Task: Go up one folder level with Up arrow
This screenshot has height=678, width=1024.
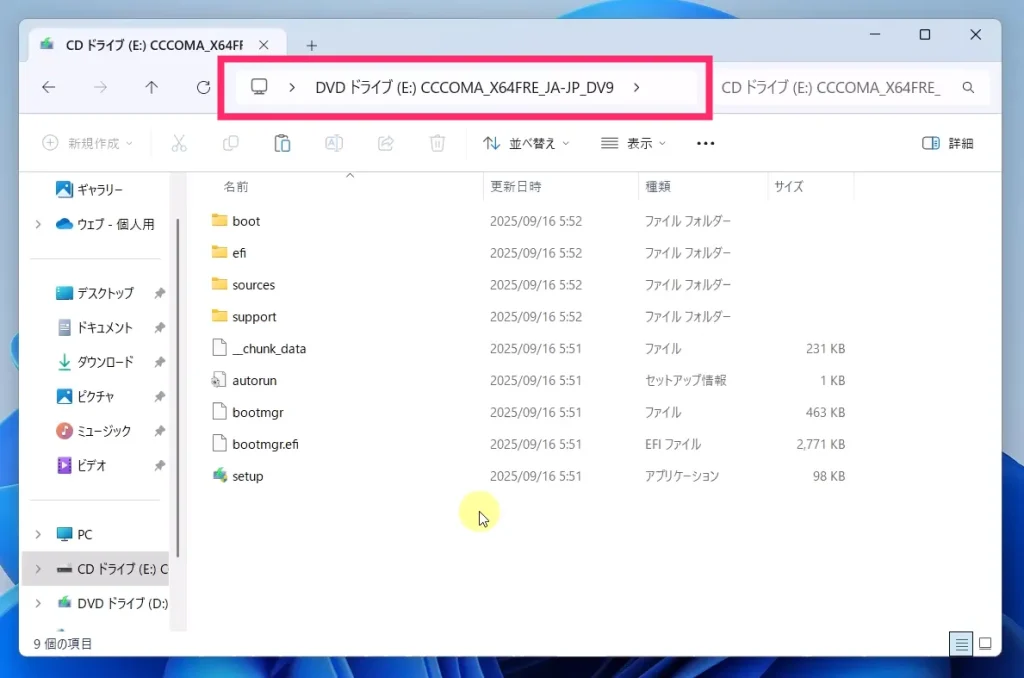Action: point(152,88)
